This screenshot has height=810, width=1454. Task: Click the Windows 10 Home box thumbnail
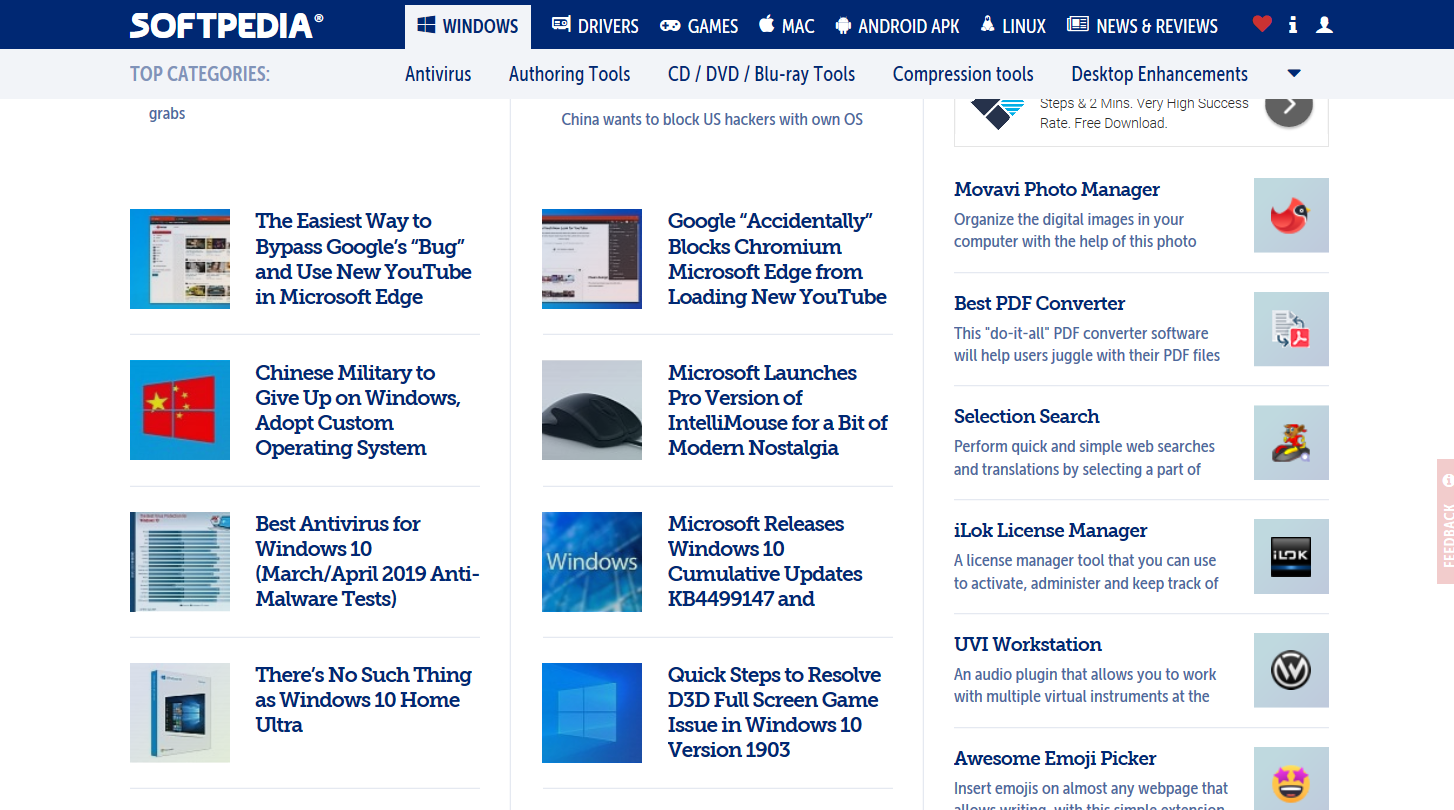click(x=180, y=713)
